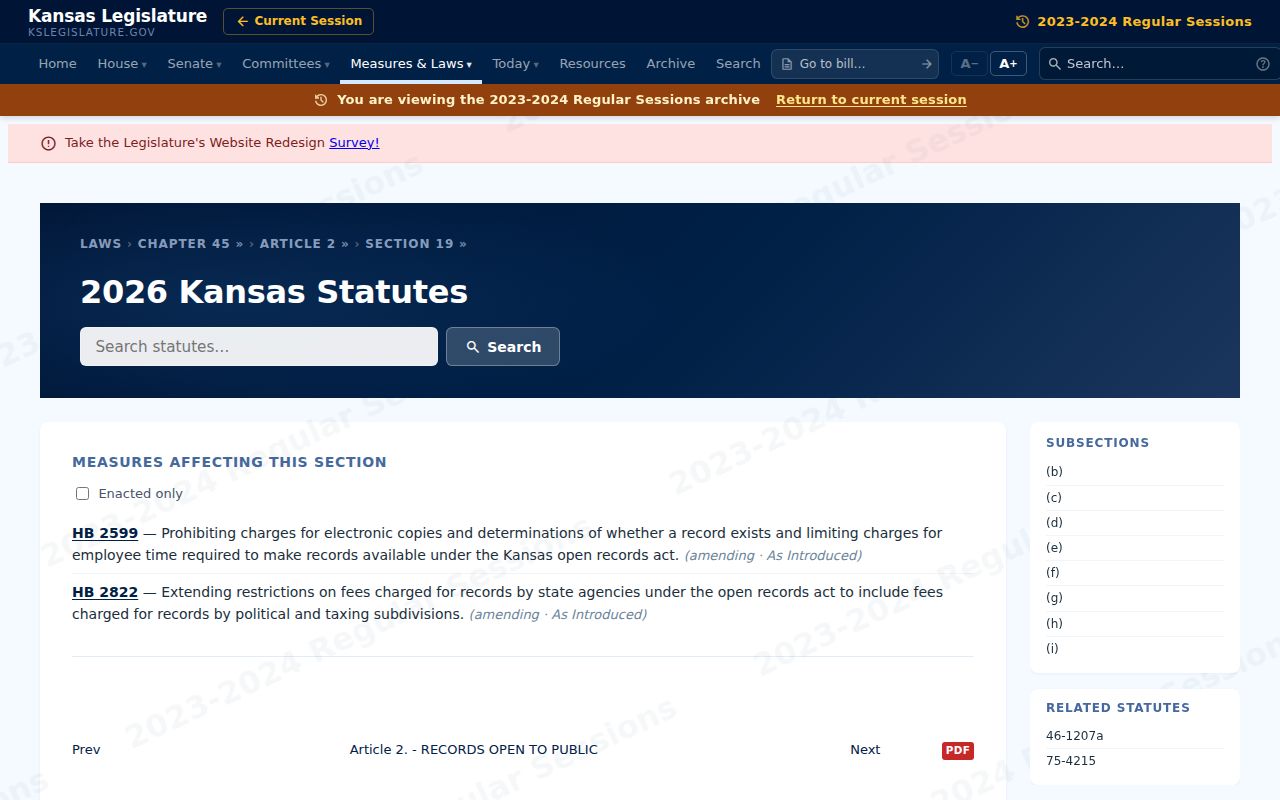Open related statute 46-1207a
The width and height of the screenshot is (1280, 800).
[x=1075, y=736]
